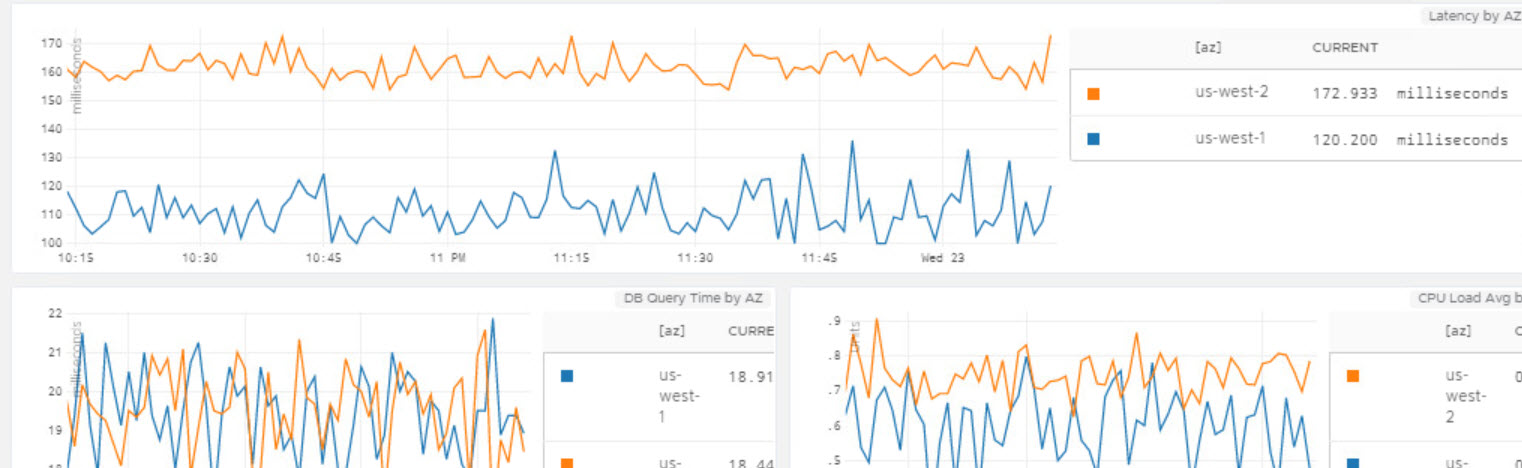Select us-west-1 label in Latency legend

tap(1231, 138)
